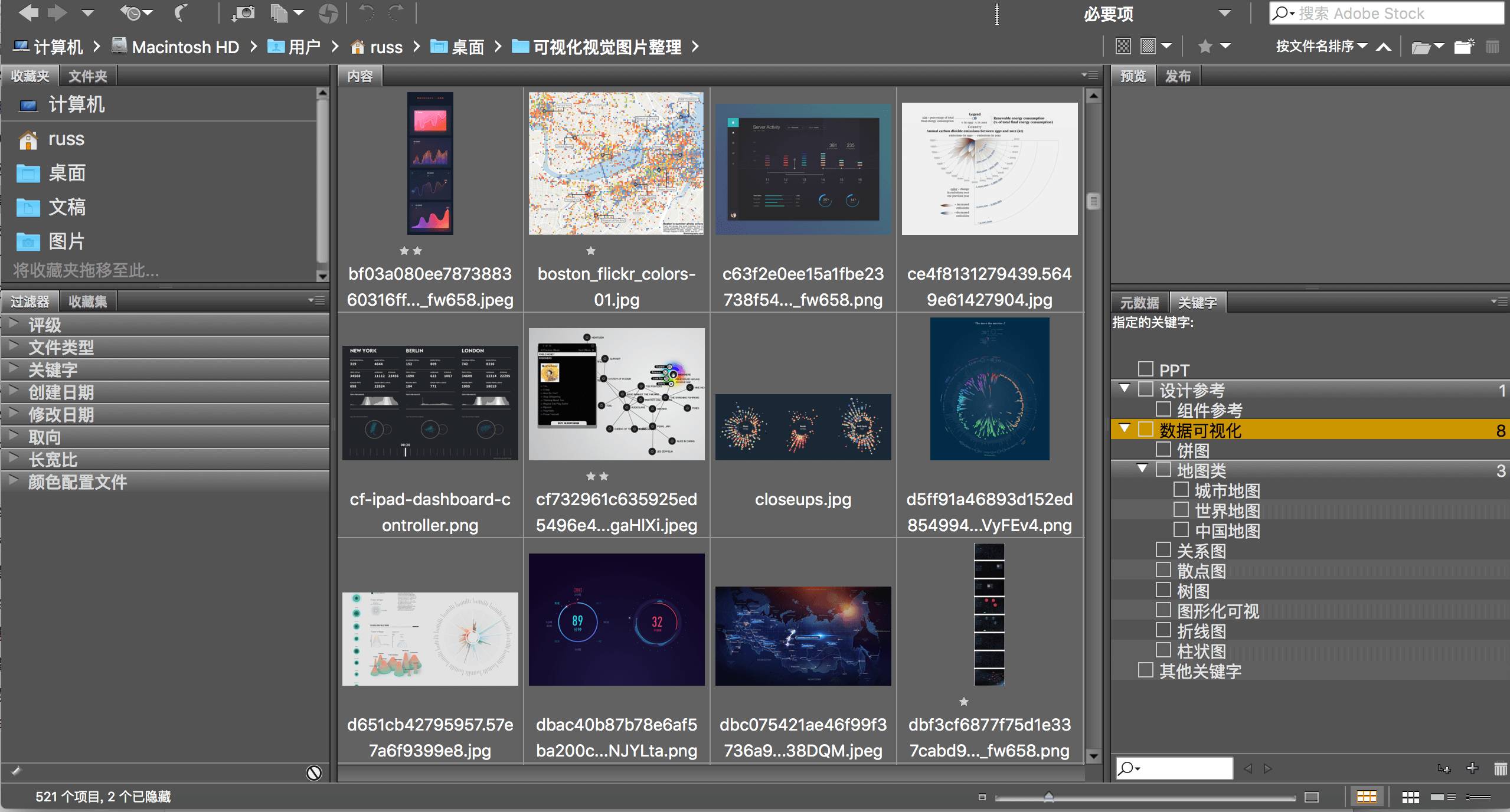
Task: Switch to the 文件夹 tab
Action: (x=87, y=76)
